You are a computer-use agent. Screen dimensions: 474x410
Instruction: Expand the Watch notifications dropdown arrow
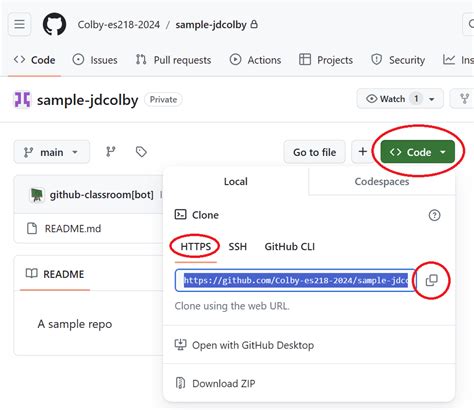[x=432, y=99]
